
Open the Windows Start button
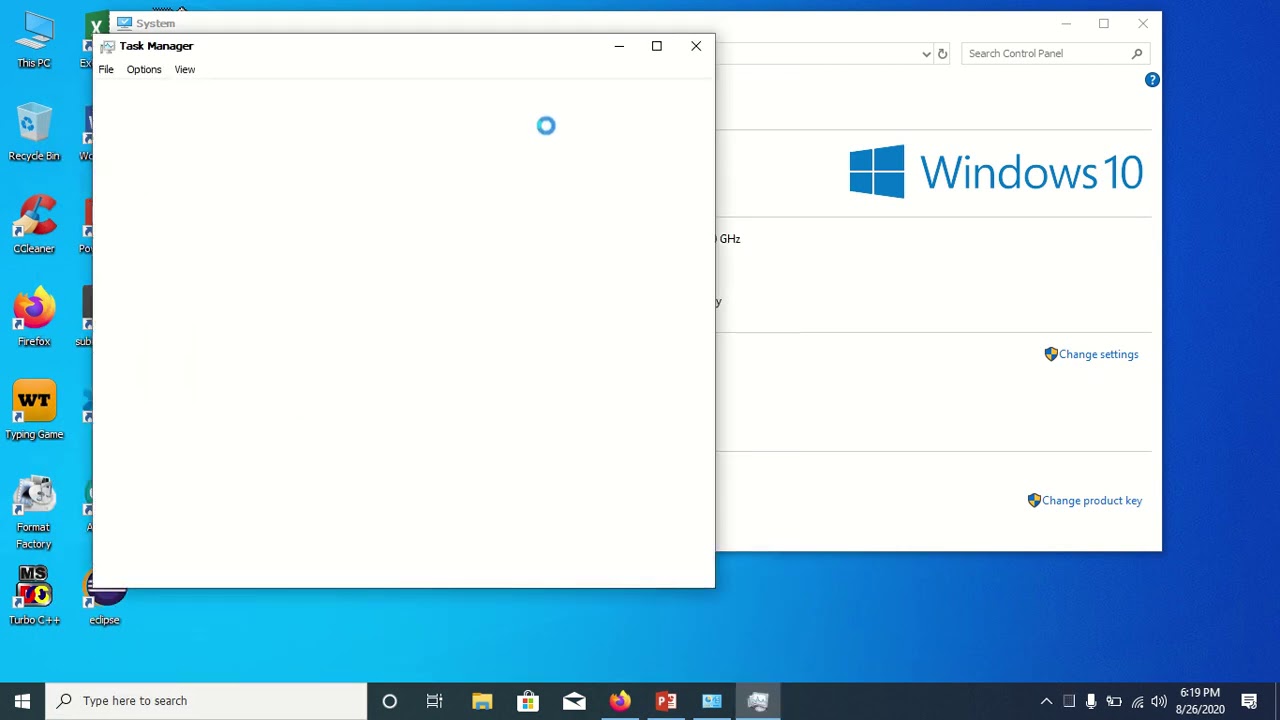click(22, 701)
